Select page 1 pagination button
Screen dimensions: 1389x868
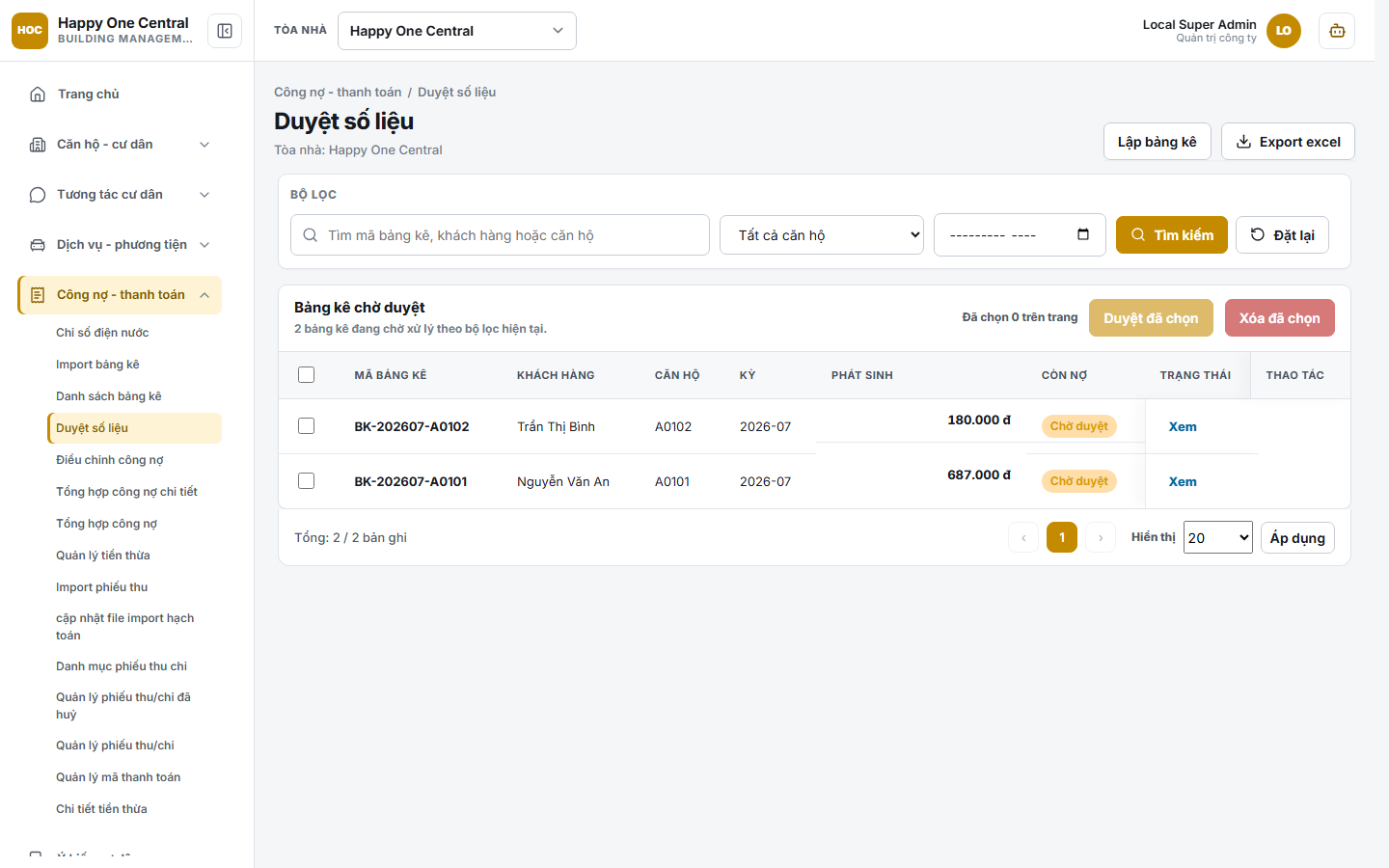click(1062, 537)
